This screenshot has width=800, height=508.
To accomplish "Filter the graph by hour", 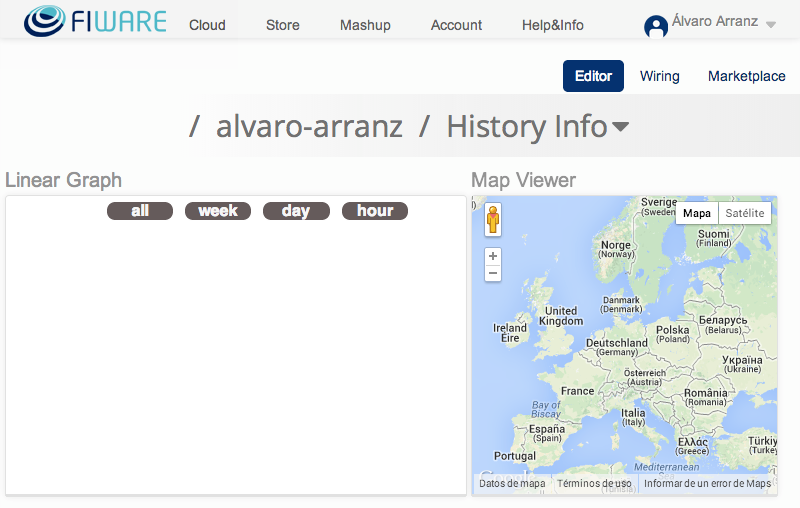I will click(375, 211).
